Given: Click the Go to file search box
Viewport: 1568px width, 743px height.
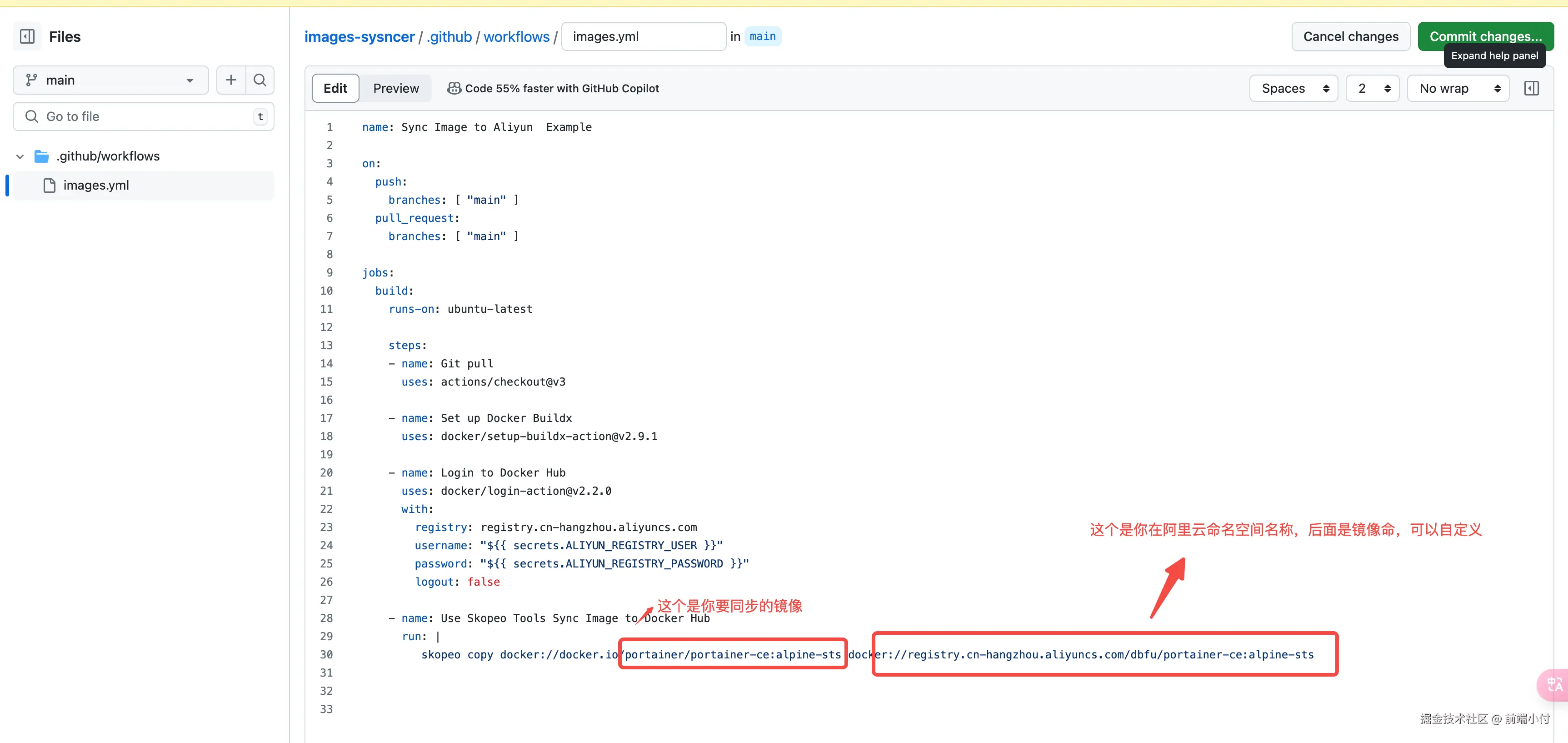Looking at the screenshot, I should point(143,116).
